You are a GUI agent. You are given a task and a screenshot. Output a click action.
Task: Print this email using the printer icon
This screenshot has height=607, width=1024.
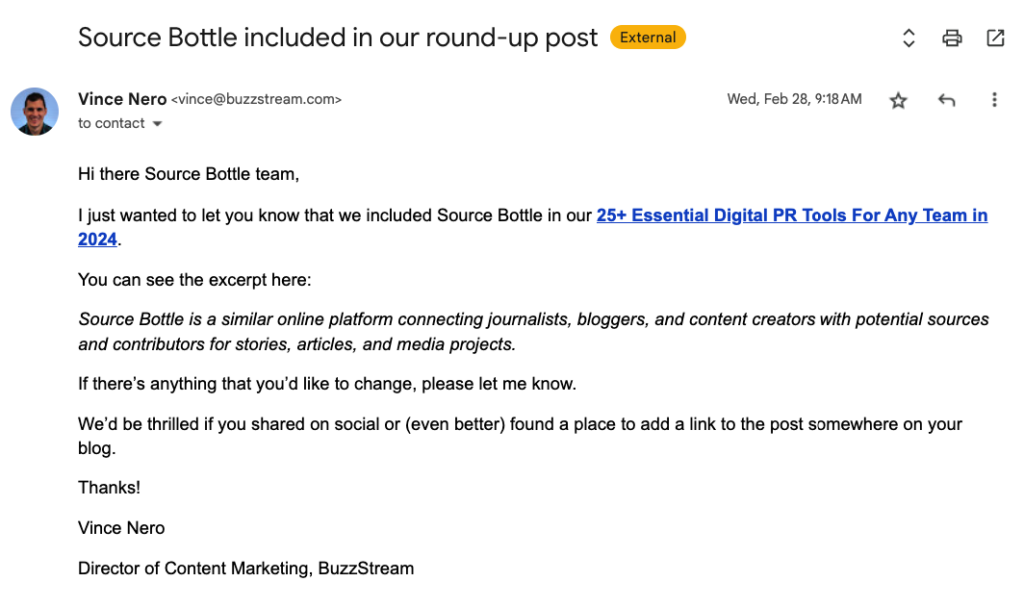click(951, 37)
